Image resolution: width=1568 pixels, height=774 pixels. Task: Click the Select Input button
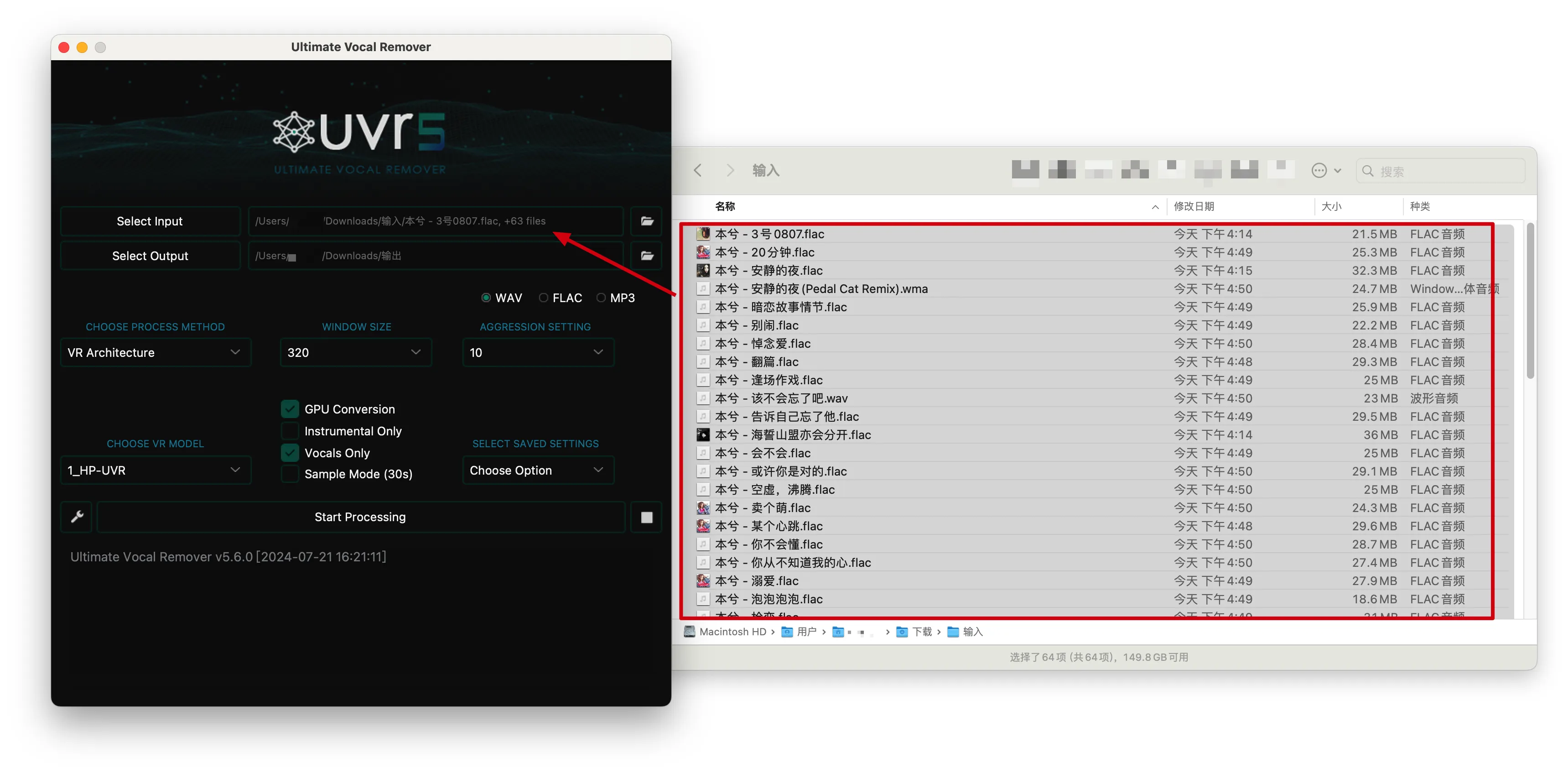[x=150, y=221]
